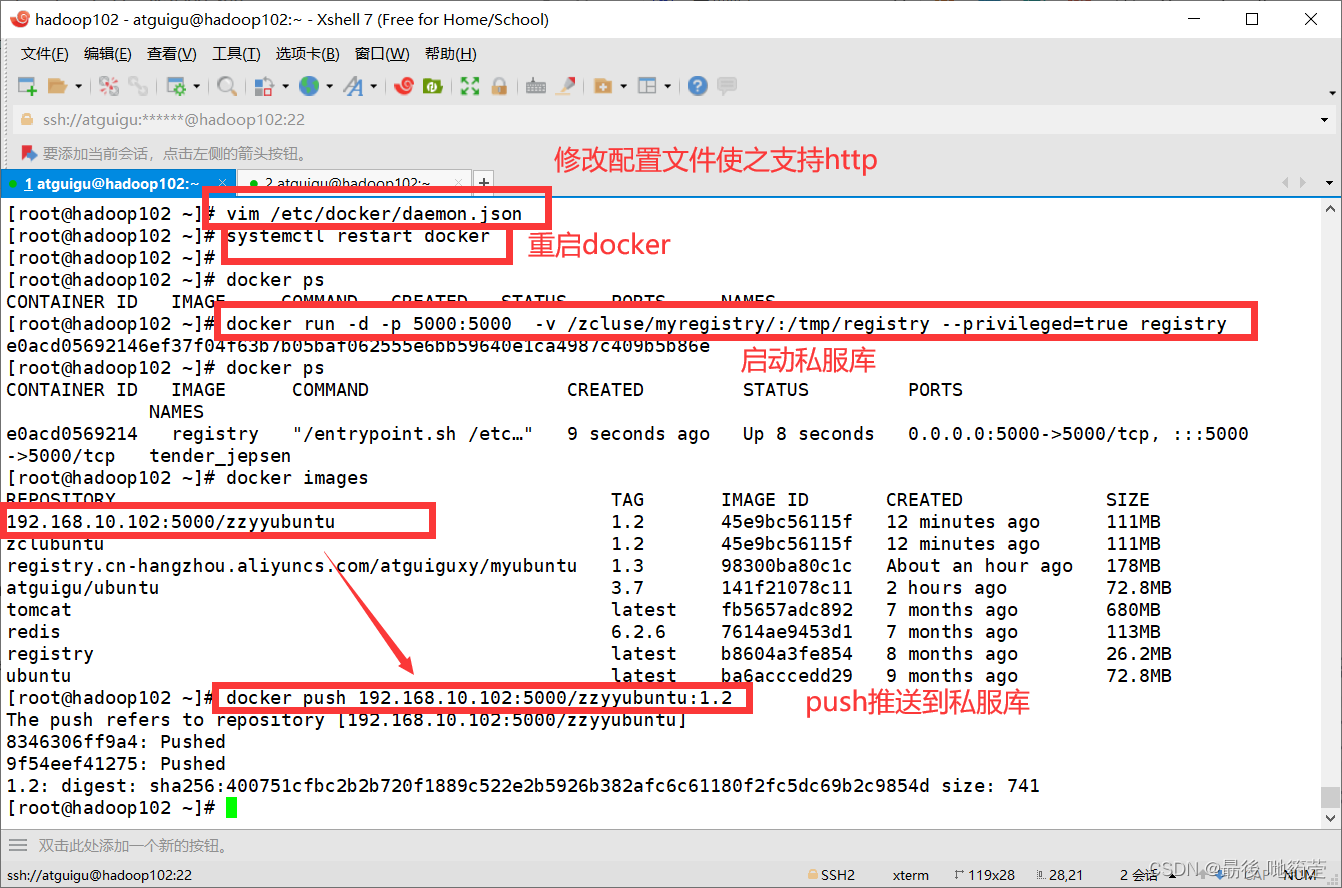Image resolution: width=1342 pixels, height=888 pixels.
Task: Click the 2 会话 status entry
Action: pos(1138,875)
